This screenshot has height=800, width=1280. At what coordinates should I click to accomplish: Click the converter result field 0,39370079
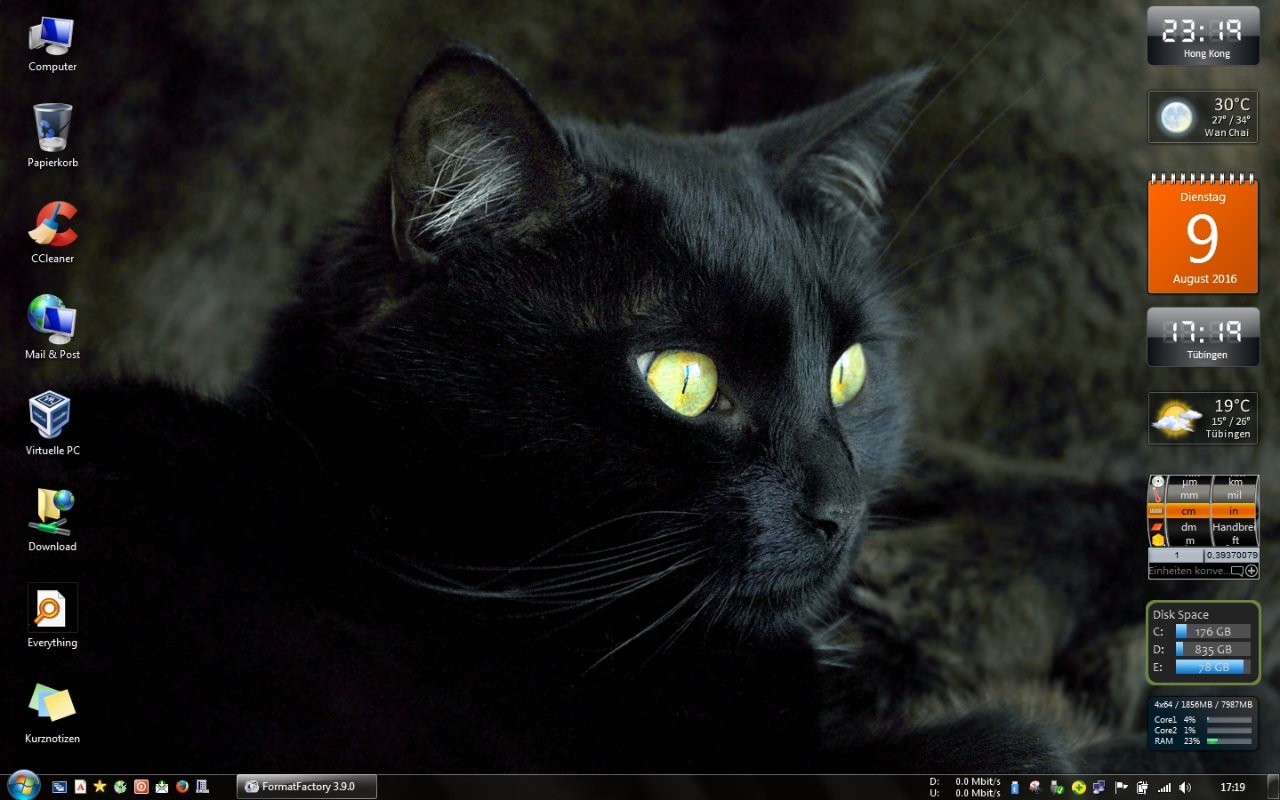(x=1232, y=555)
